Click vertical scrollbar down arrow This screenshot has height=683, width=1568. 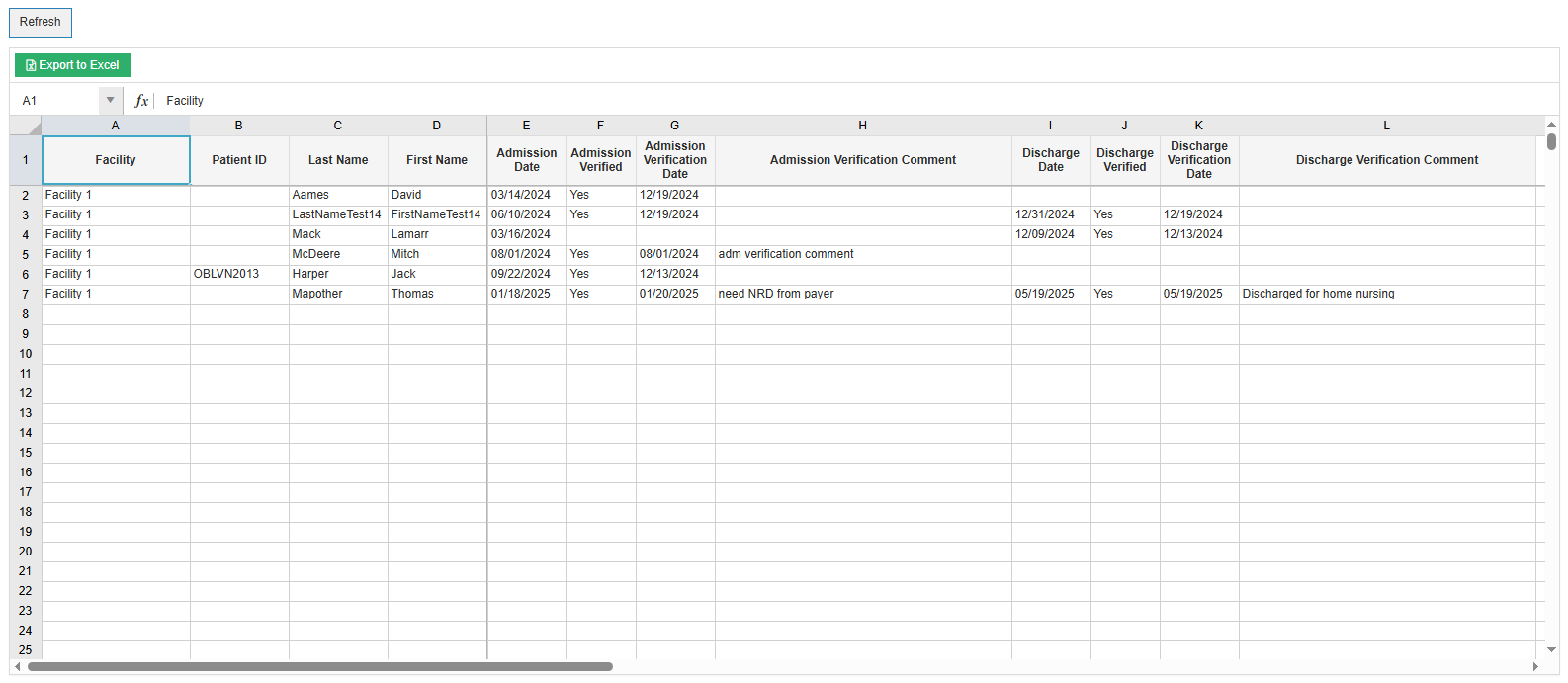1551,650
